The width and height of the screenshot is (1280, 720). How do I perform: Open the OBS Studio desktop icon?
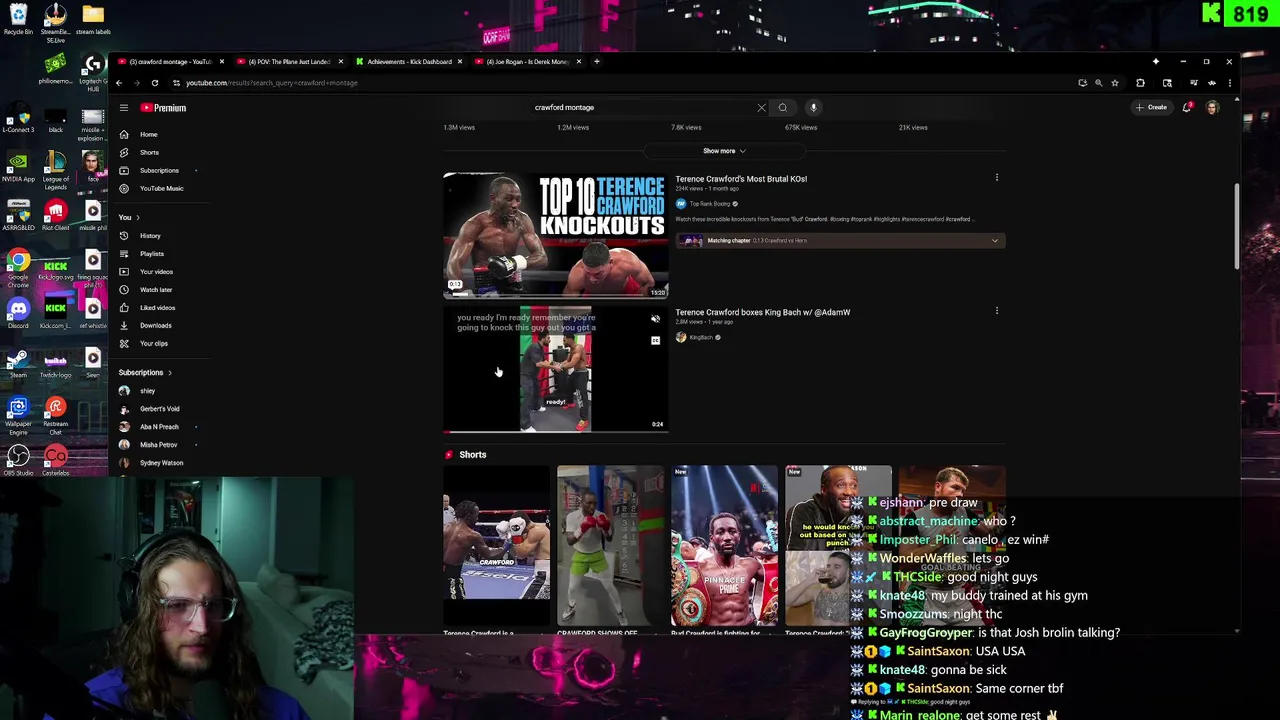[18, 460]
